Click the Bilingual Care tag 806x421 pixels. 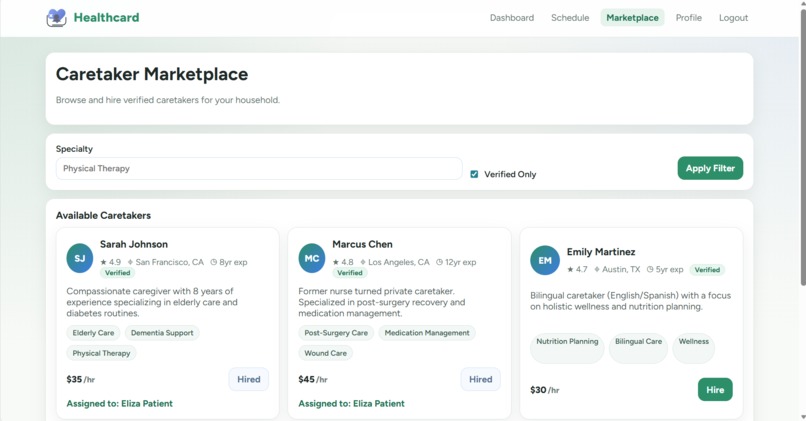coord(638,348)
